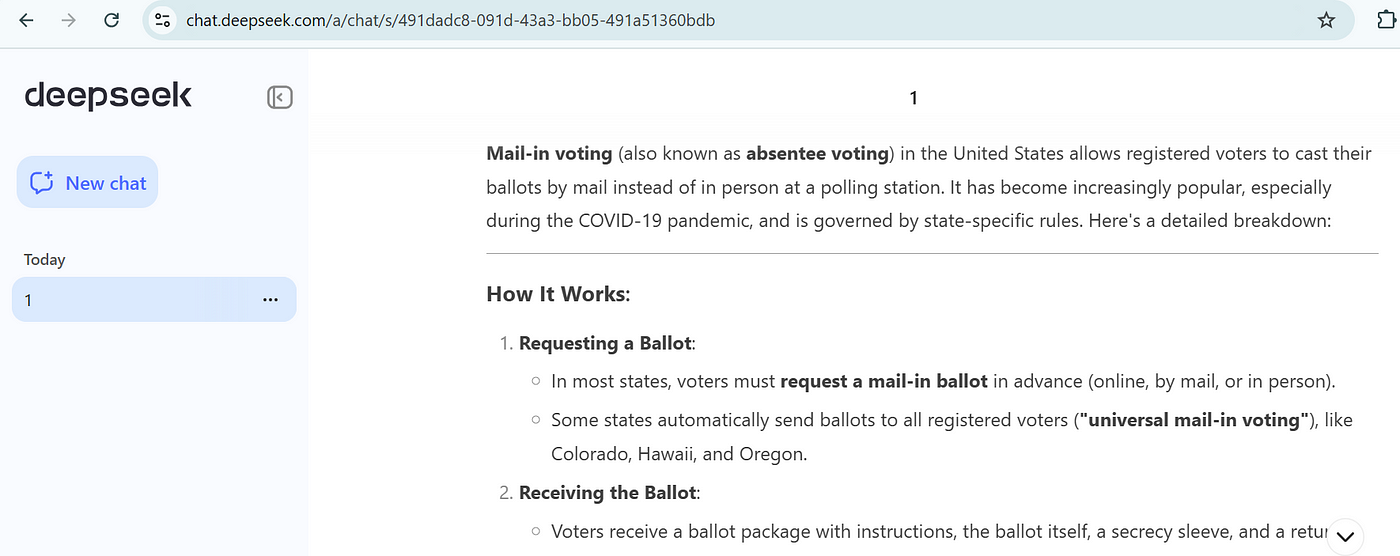Collapse the DeepSeek sidebar

280,97
